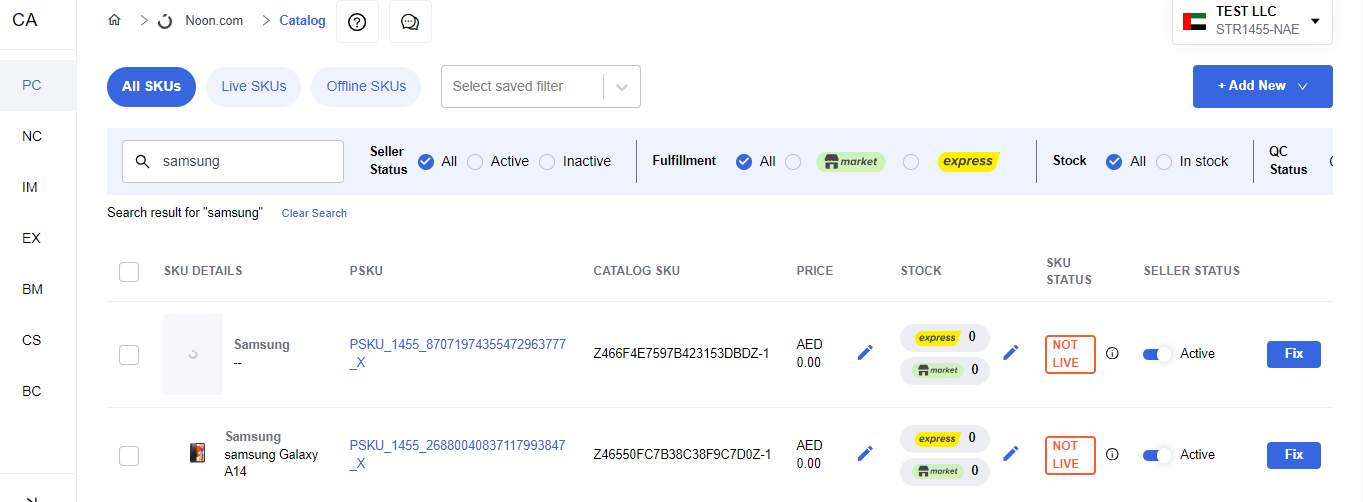Open SKU status info icon for Z466F4E7597B423153DBDZ-1
The width and height of the screenshot is (1363, 502).
pos(1112,353)
